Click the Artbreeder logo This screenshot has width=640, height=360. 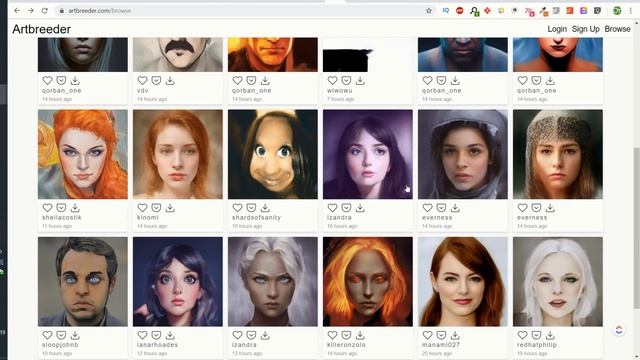(42, 29)
